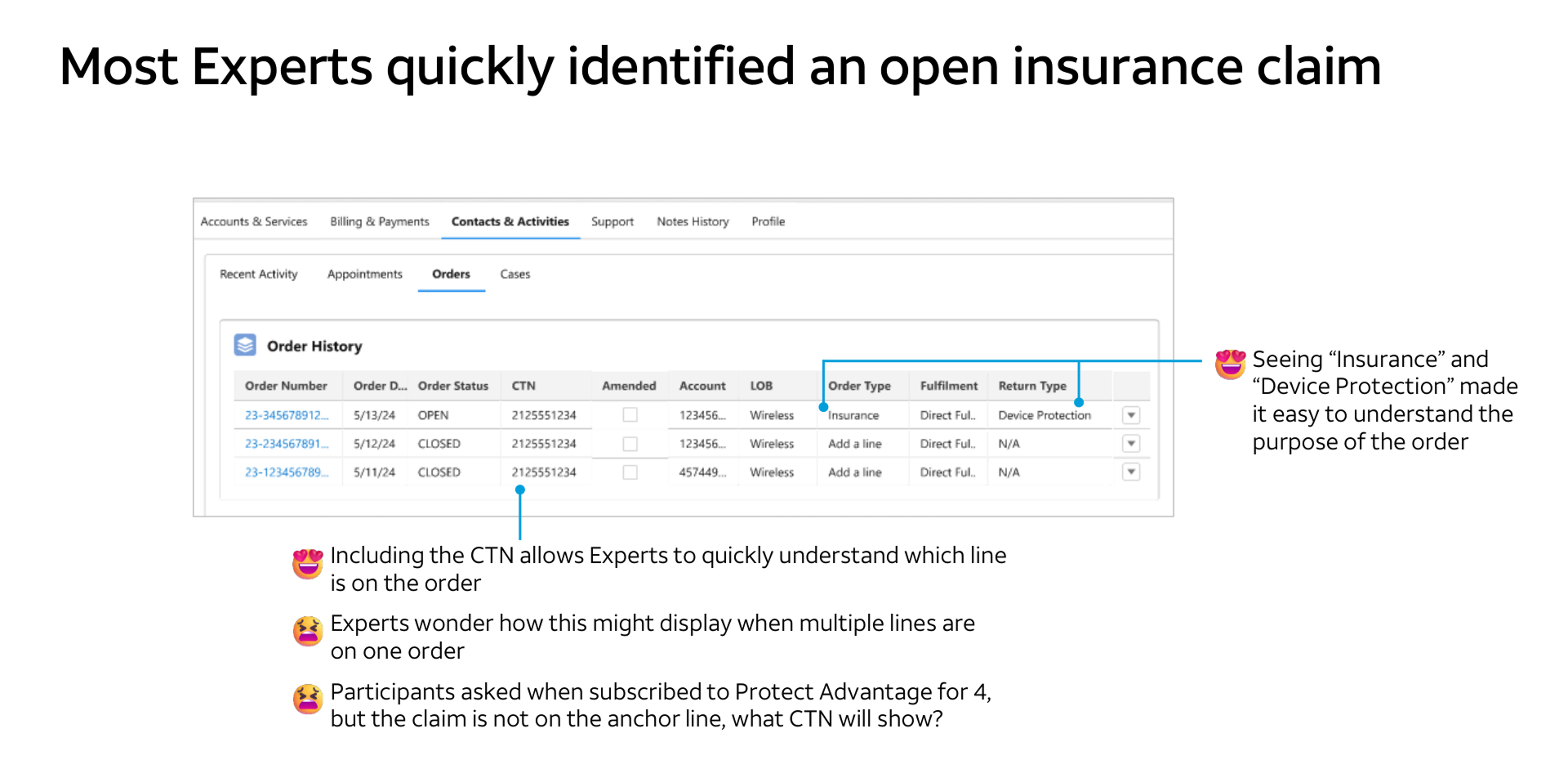Click the Fulfilment column header
Image resolution: width=1568 pixels, height=760 pixels.
click(949, 386)
